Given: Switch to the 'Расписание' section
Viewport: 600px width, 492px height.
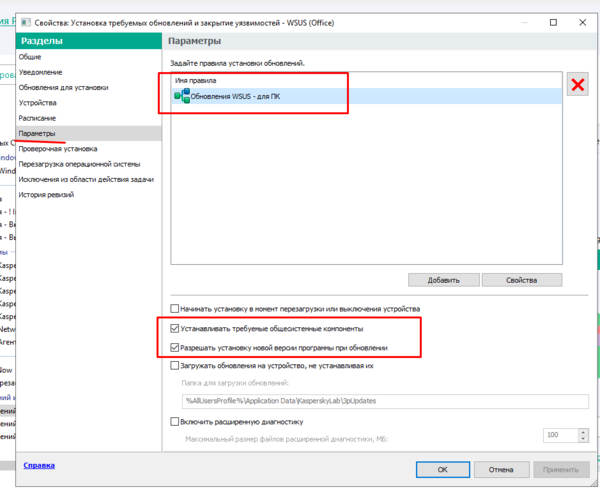Looking at the screenshot, I should point(38,118).
